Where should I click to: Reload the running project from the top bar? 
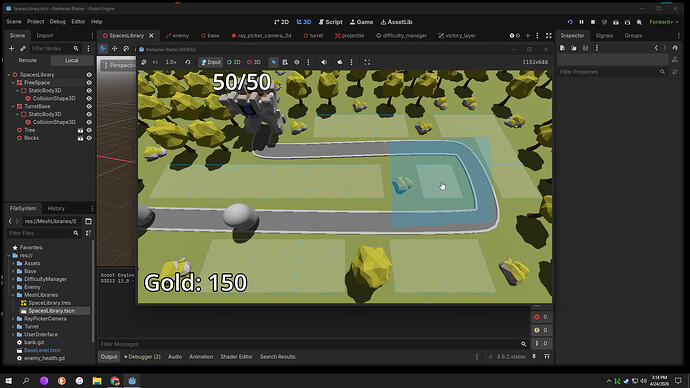pos(570,22)
